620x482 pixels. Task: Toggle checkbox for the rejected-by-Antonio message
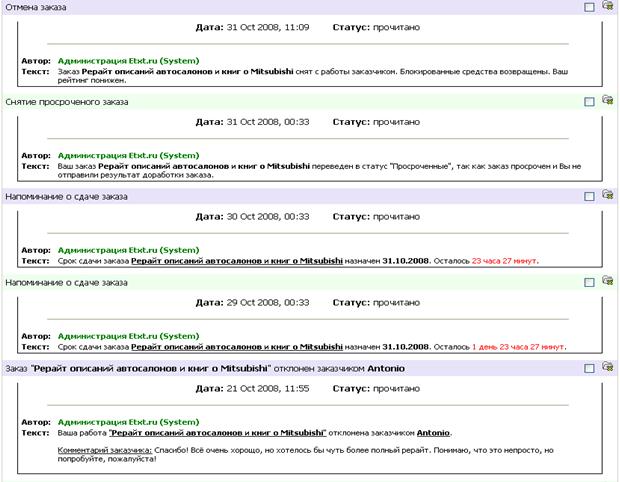coord(590,369)
